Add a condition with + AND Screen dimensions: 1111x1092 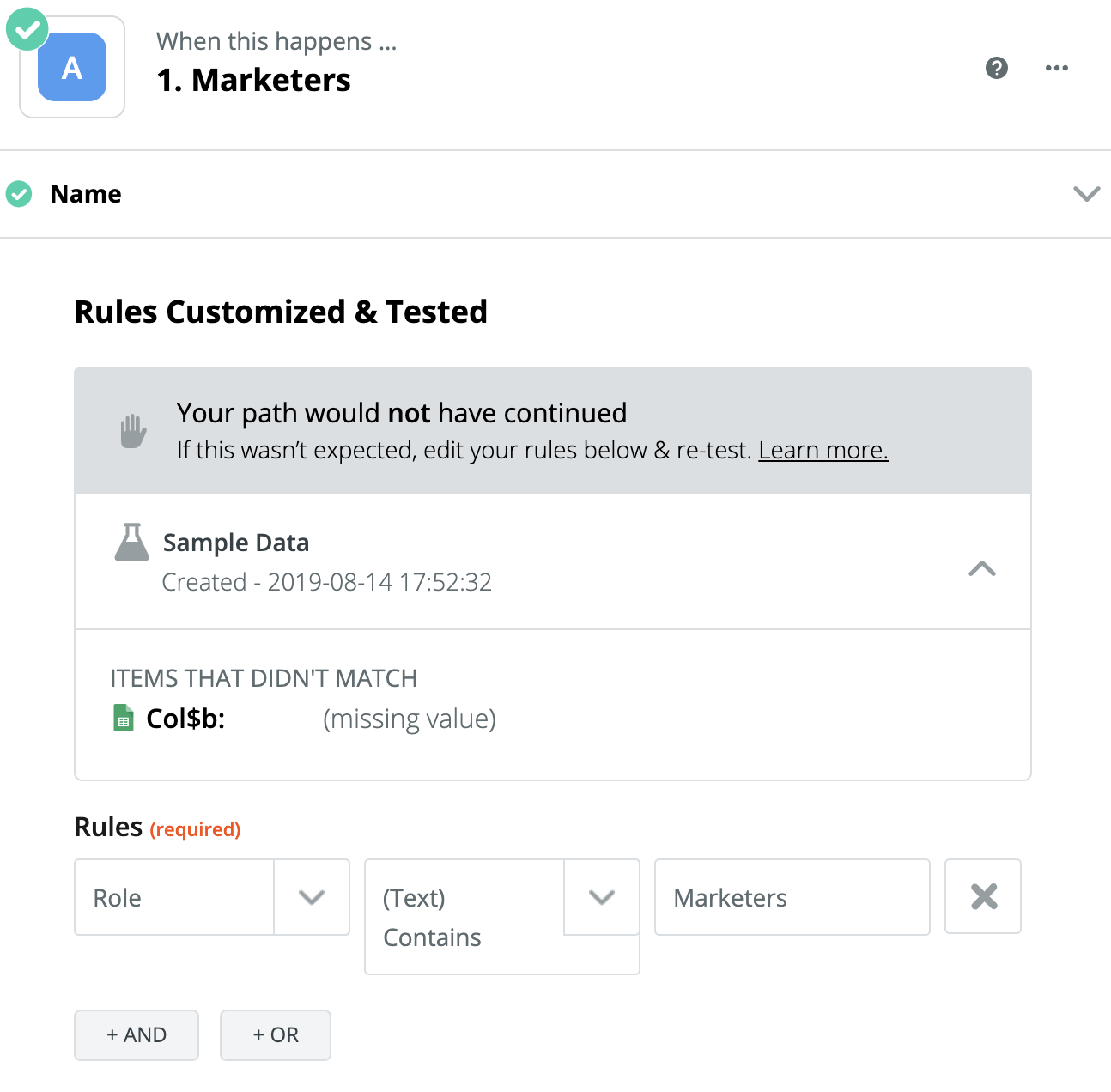pos(137,1034)
